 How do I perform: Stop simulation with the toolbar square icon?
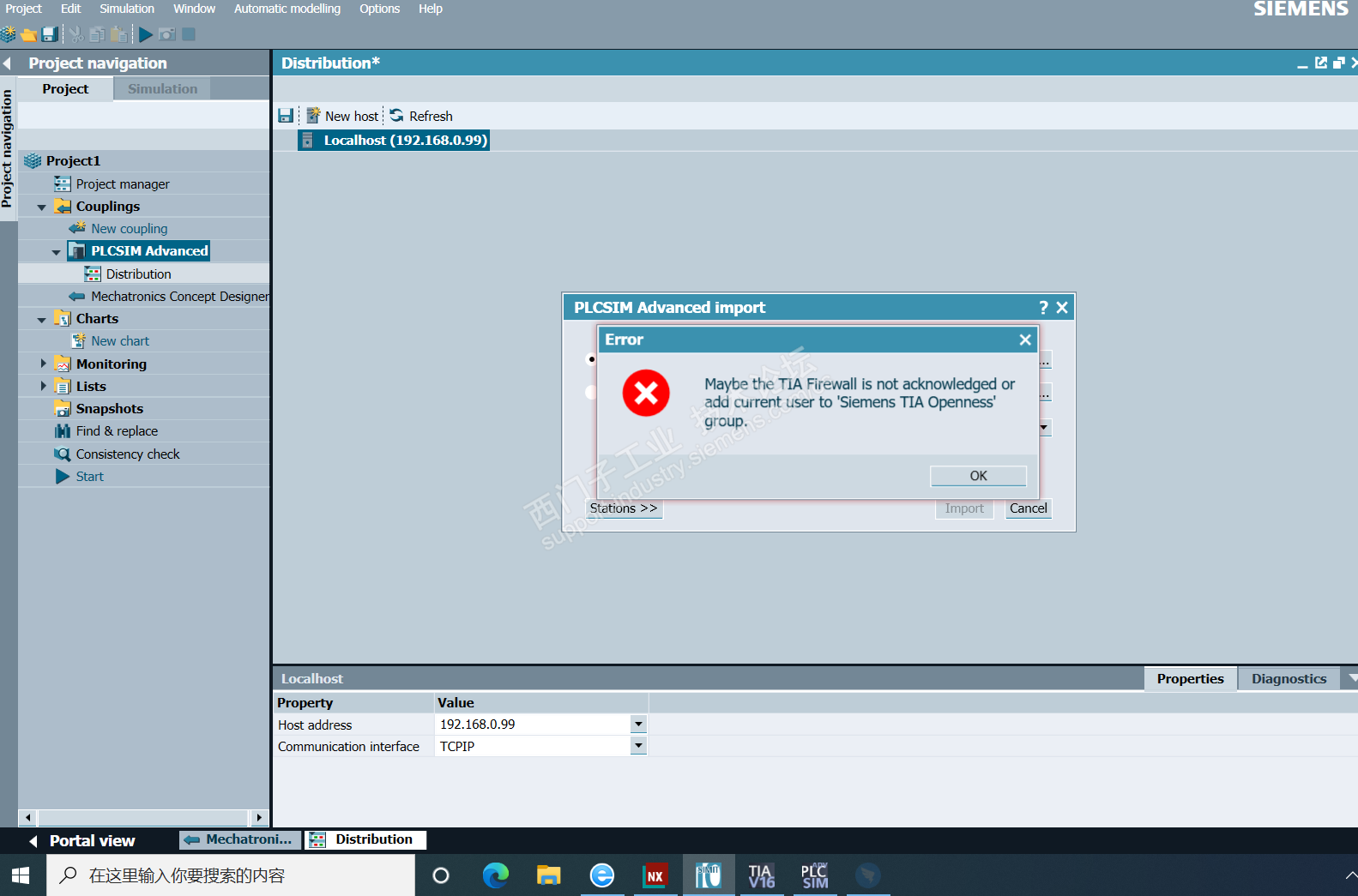click(x=189, y=34)
